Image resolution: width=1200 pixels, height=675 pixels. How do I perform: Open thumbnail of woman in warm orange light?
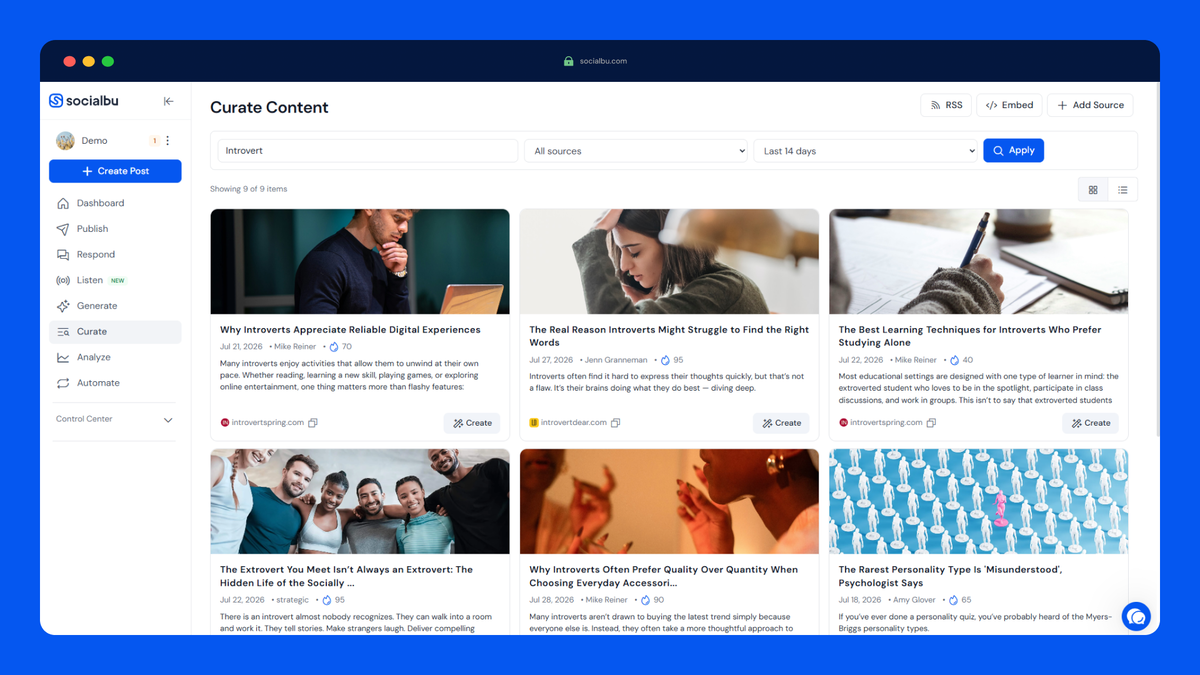coord(669,501)
